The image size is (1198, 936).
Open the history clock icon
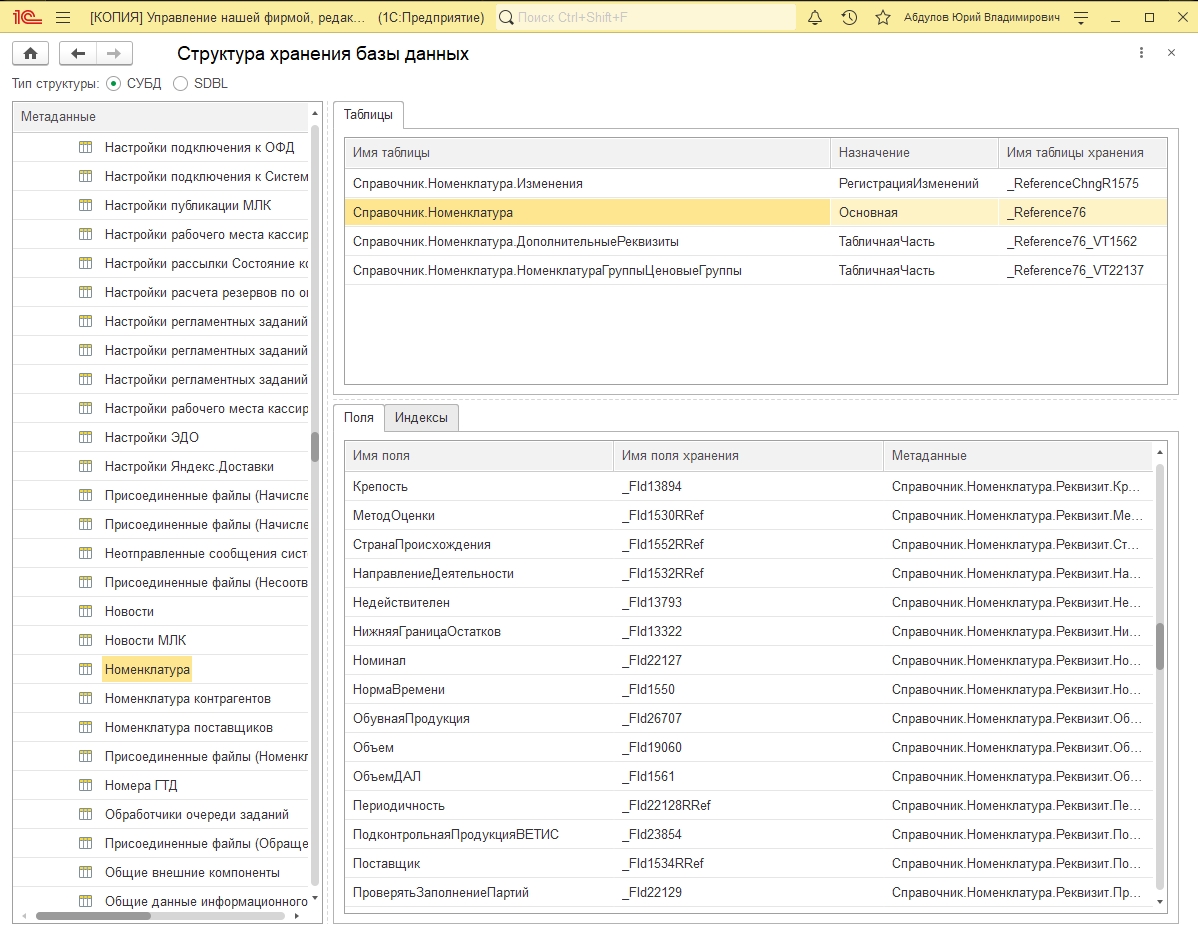(x=849, y=17)
